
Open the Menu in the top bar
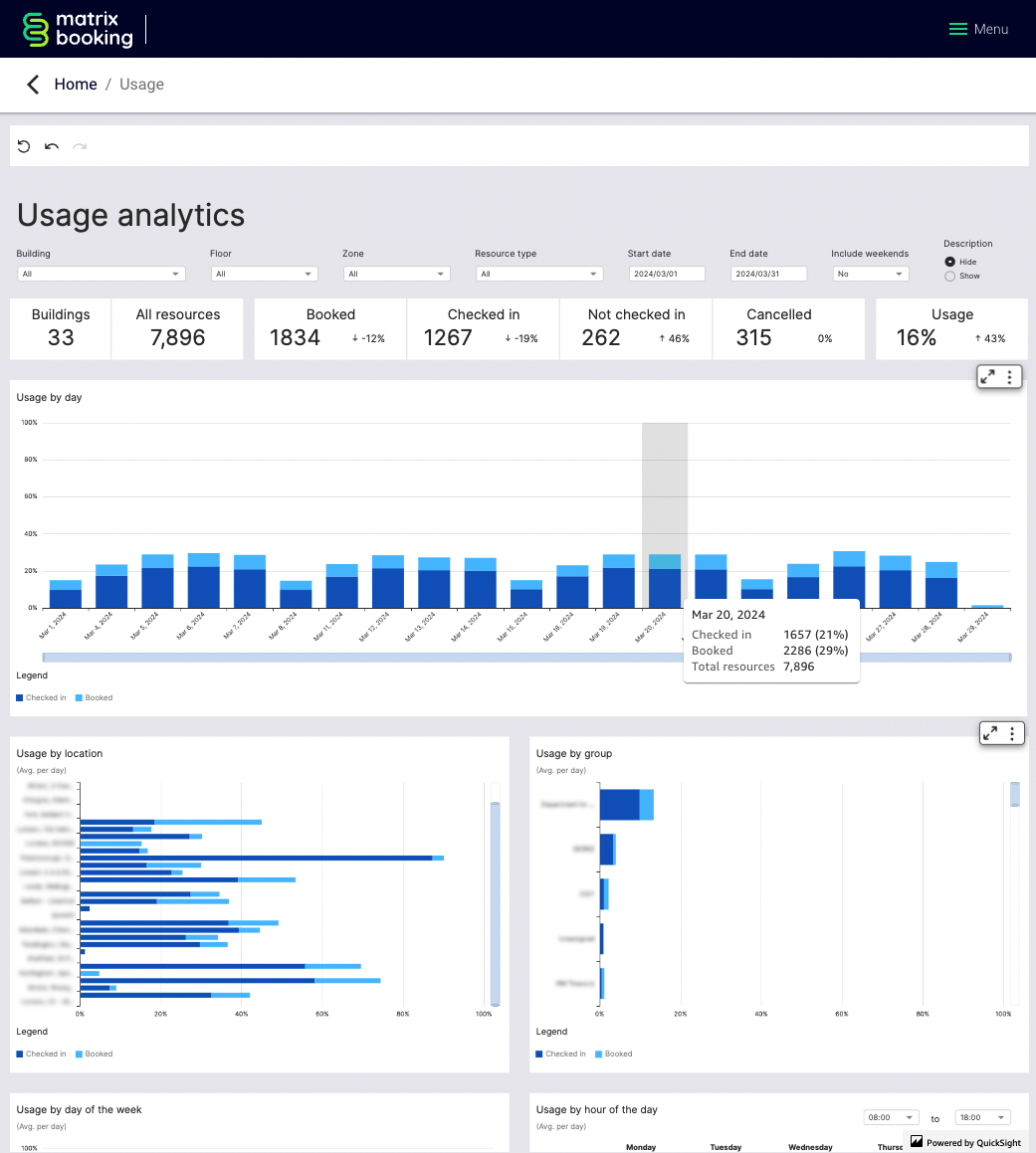coord(978,29)
